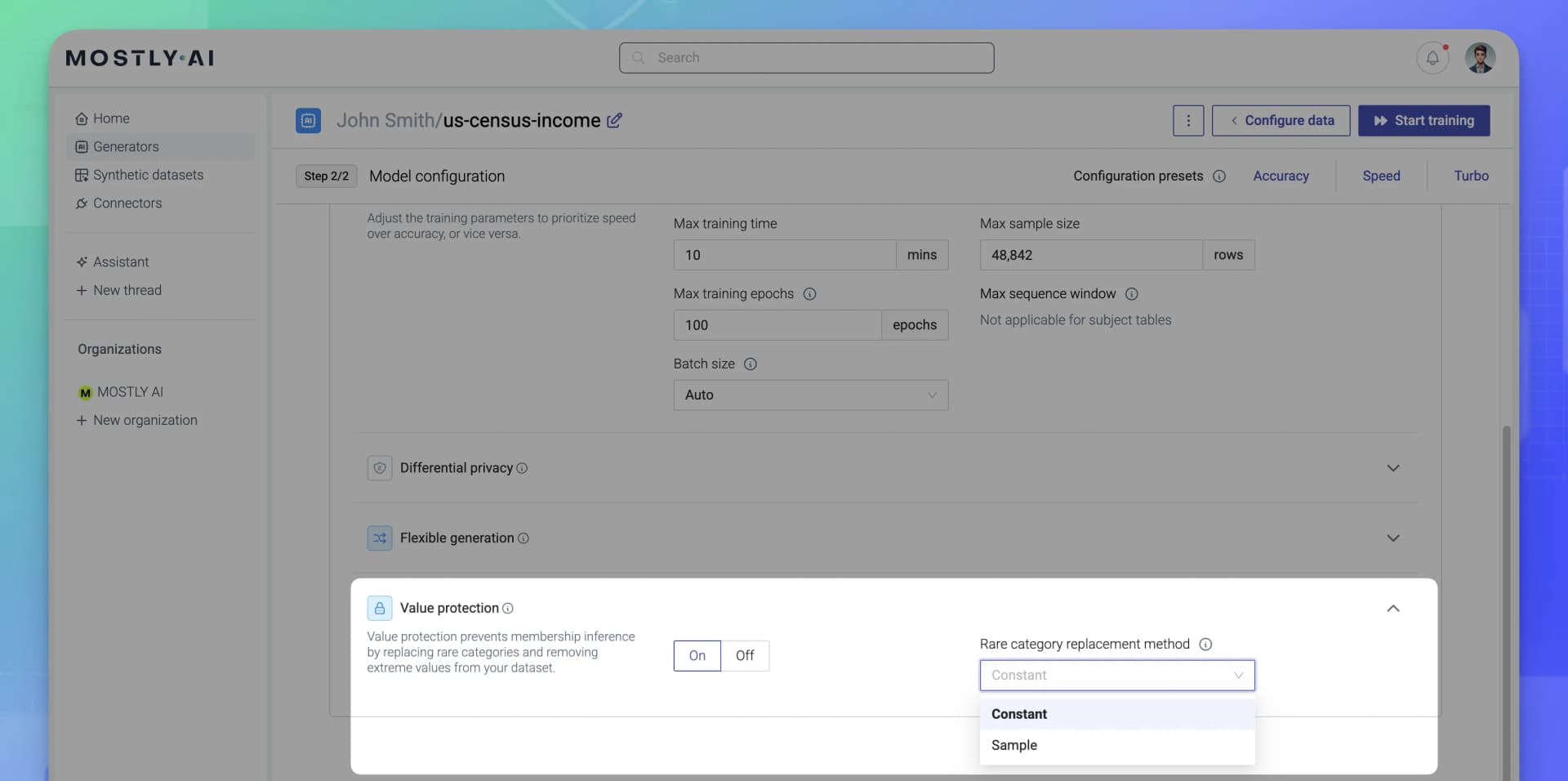Choose Sample from the replacement method list

1014,744
